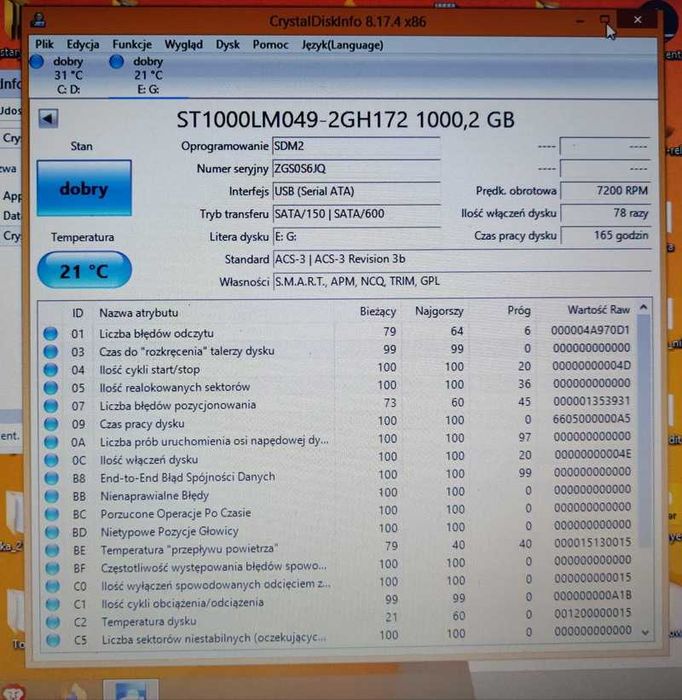Click status icon for attribute 0C
This screenshot has height=700, width=682.
tap(51, 460)
